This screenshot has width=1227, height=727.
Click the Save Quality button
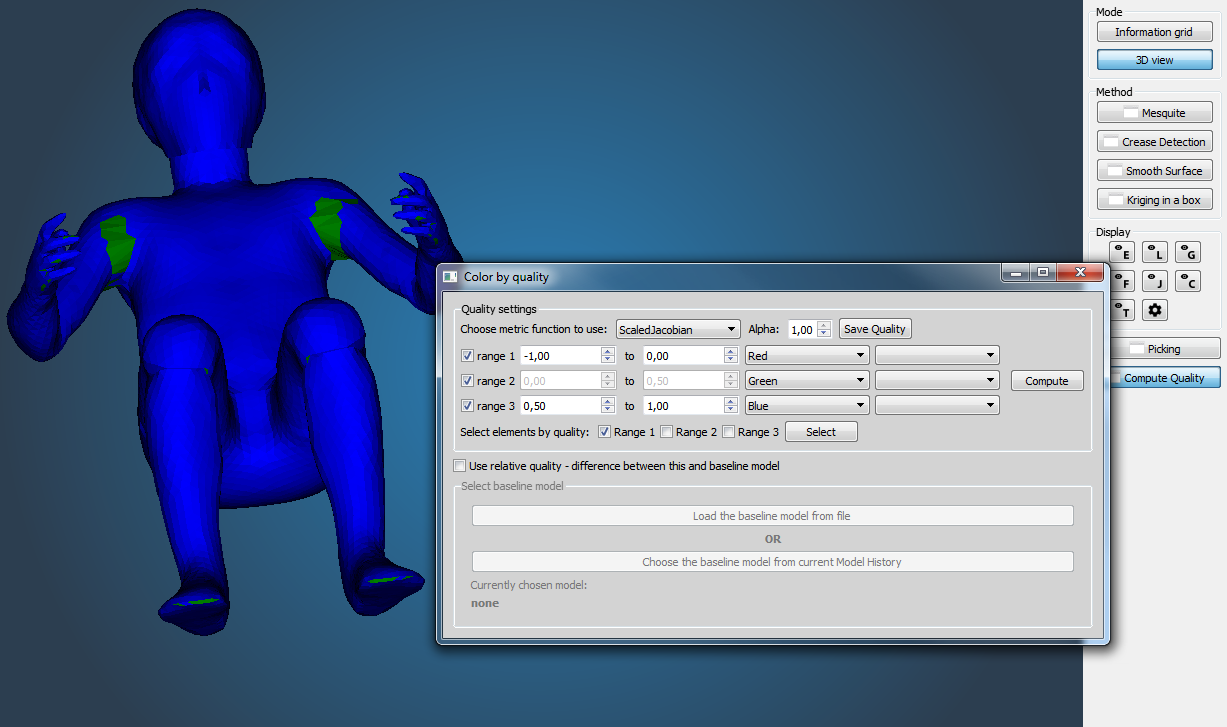875,329
